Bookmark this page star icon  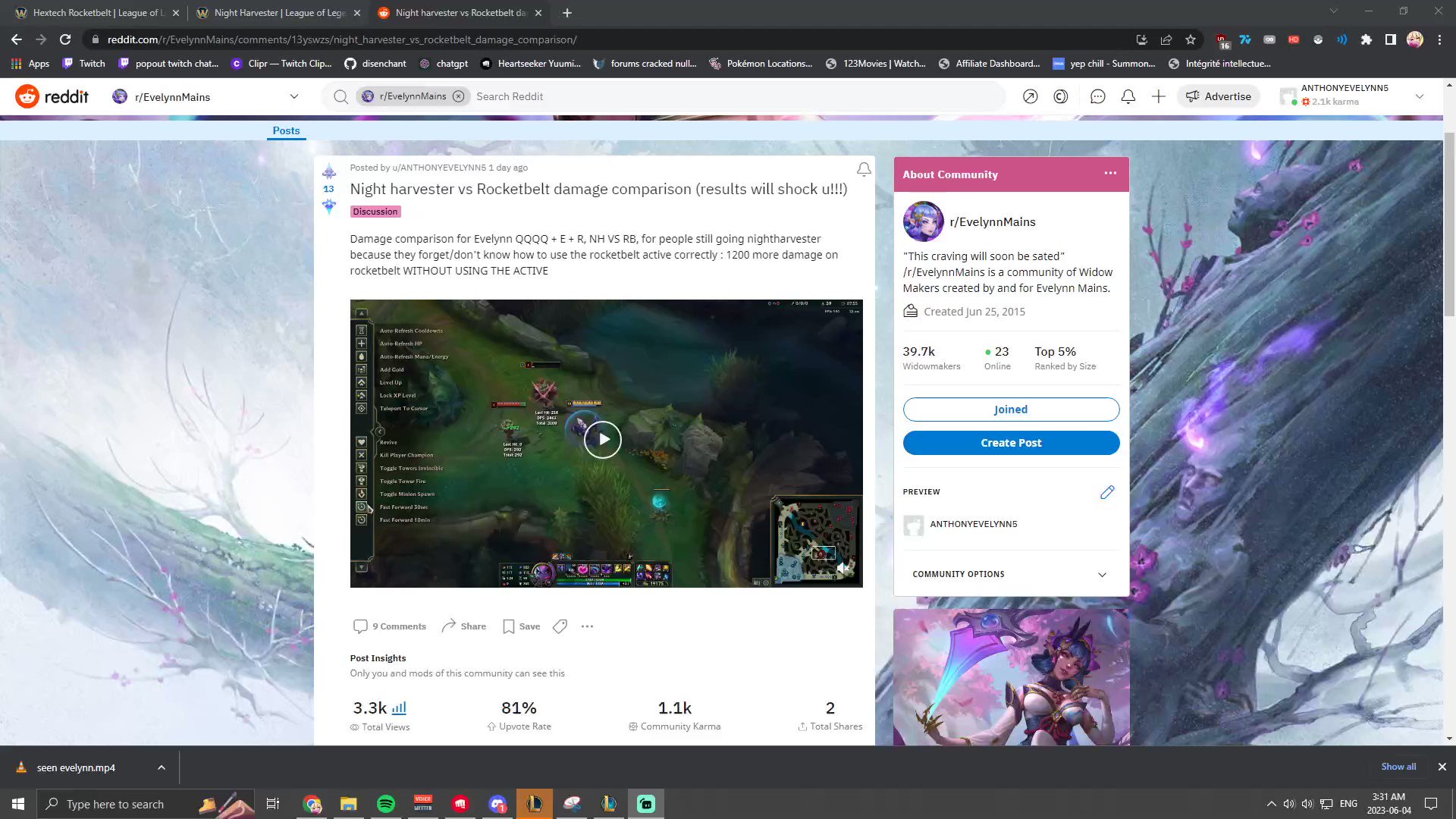coord(1191,39)
